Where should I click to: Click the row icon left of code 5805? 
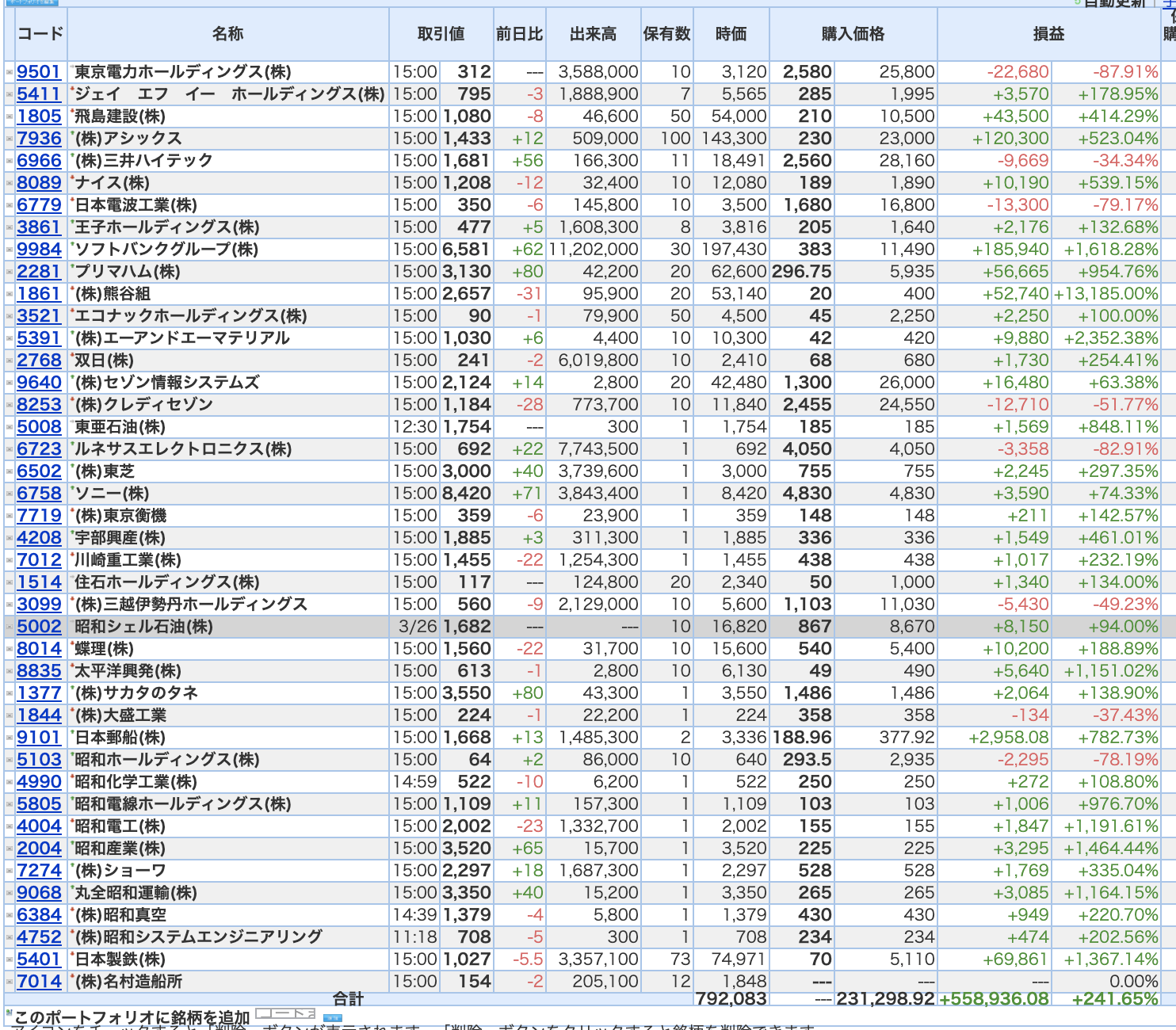pos(10,804)
